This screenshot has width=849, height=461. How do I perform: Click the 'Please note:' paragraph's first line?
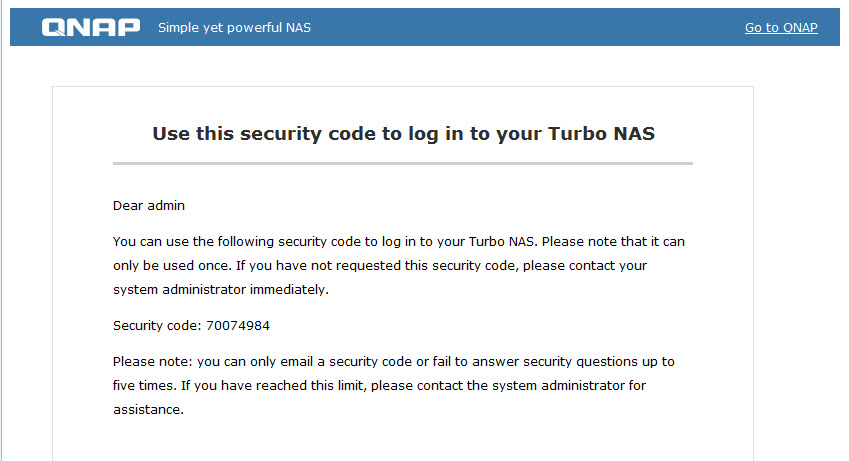tap(394, 362)
